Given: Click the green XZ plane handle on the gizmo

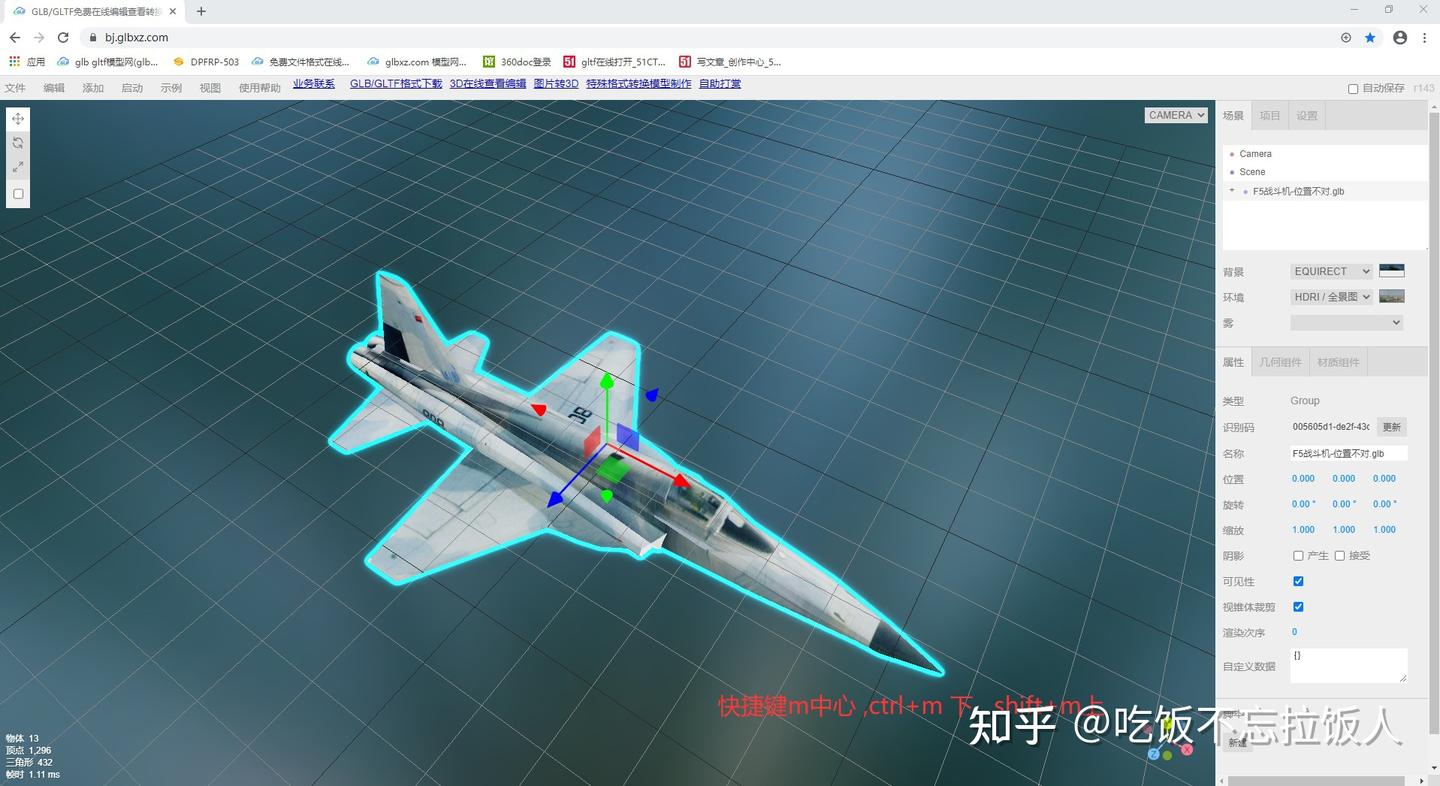Looking at the screenshot, I should [x=614, y=470].
